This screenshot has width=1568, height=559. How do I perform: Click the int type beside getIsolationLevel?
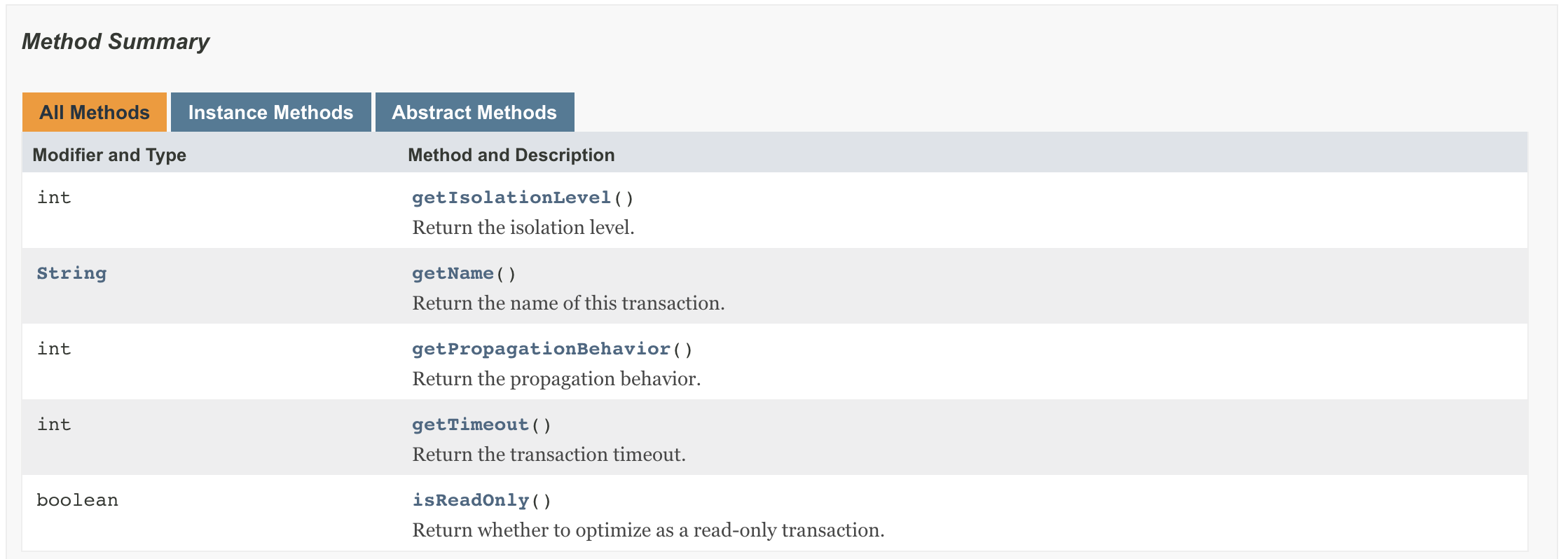pos(54,198)
